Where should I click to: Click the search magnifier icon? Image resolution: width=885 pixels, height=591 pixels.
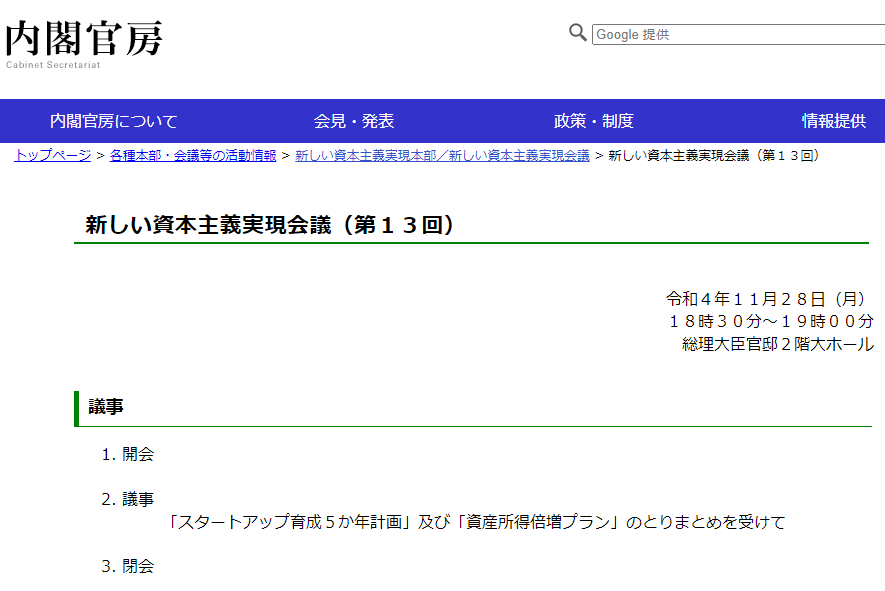pyautogui.click(x=577, y=33)
